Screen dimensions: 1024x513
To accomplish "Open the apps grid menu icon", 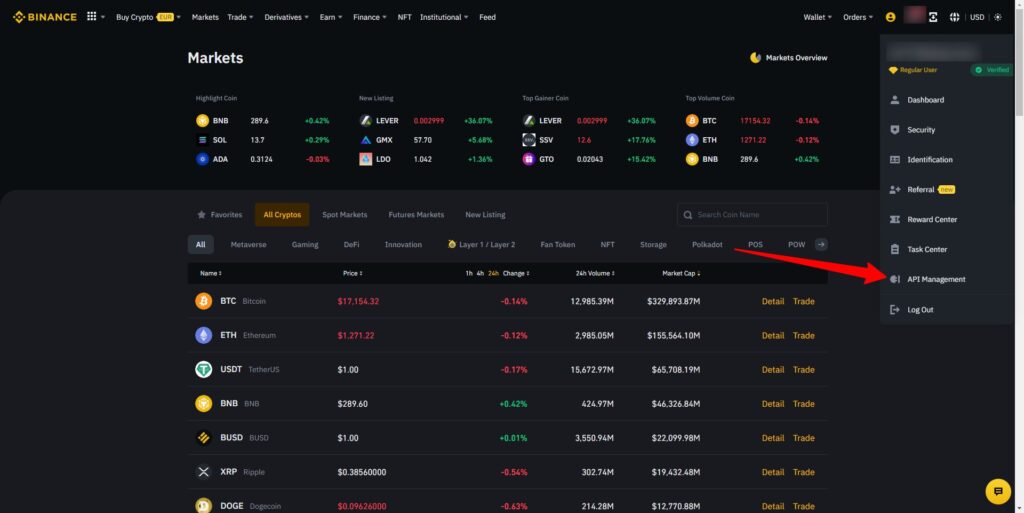I will pos(91,16).
